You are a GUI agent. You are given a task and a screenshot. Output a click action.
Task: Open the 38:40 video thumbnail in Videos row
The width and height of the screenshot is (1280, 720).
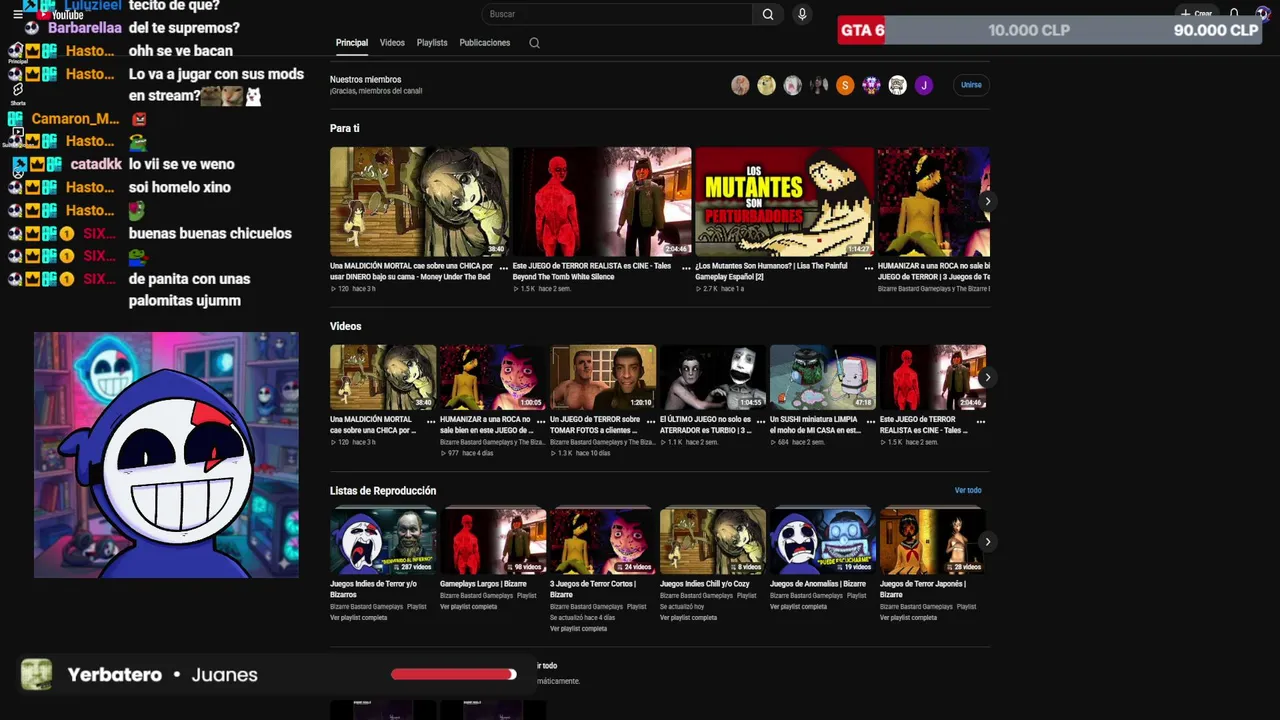point(383,377)
